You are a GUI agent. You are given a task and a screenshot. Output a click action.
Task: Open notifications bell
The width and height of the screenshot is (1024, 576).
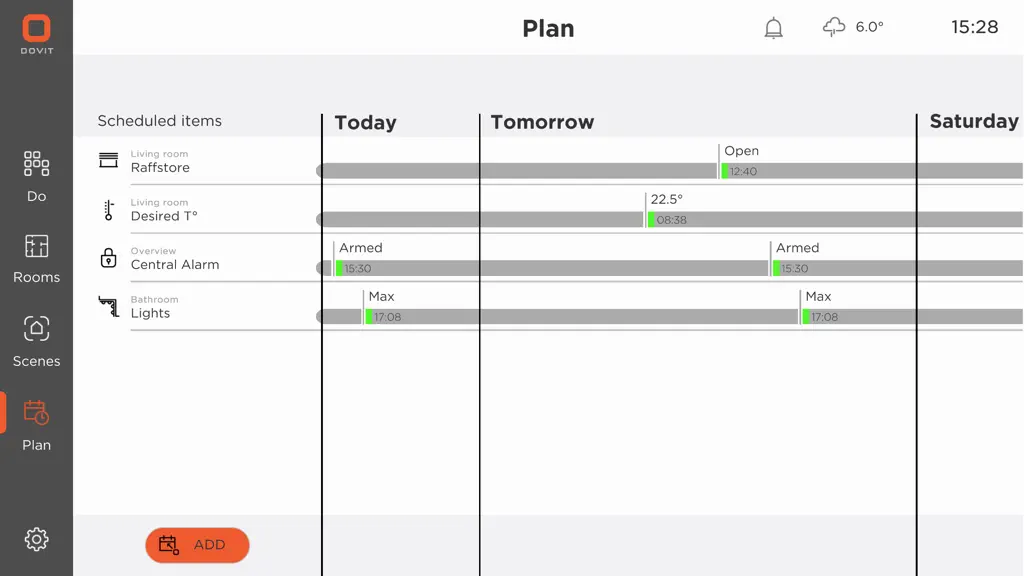pyautogui.click(x=773, y=28)
